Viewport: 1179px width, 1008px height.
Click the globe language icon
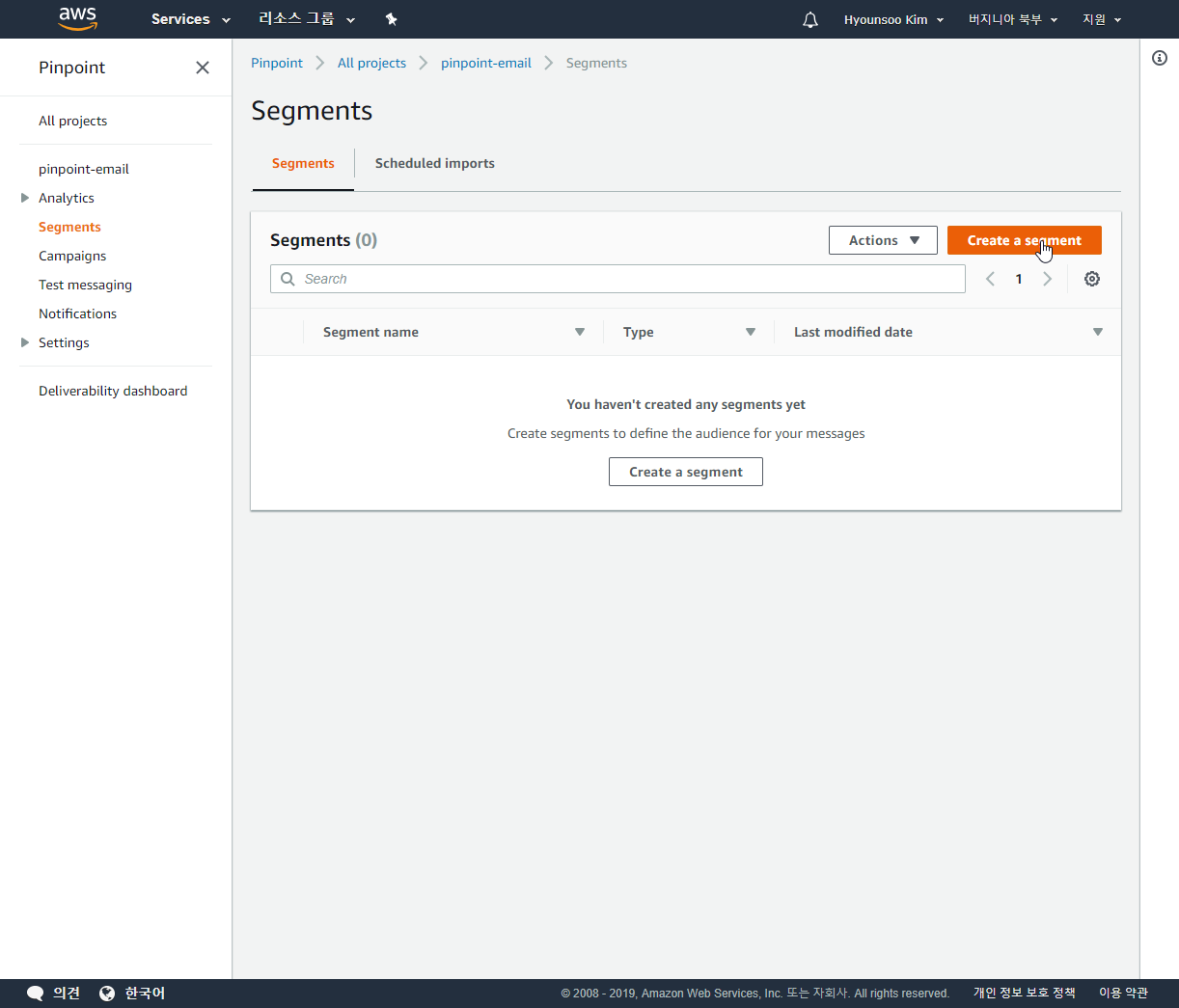(x=107, y=994)
